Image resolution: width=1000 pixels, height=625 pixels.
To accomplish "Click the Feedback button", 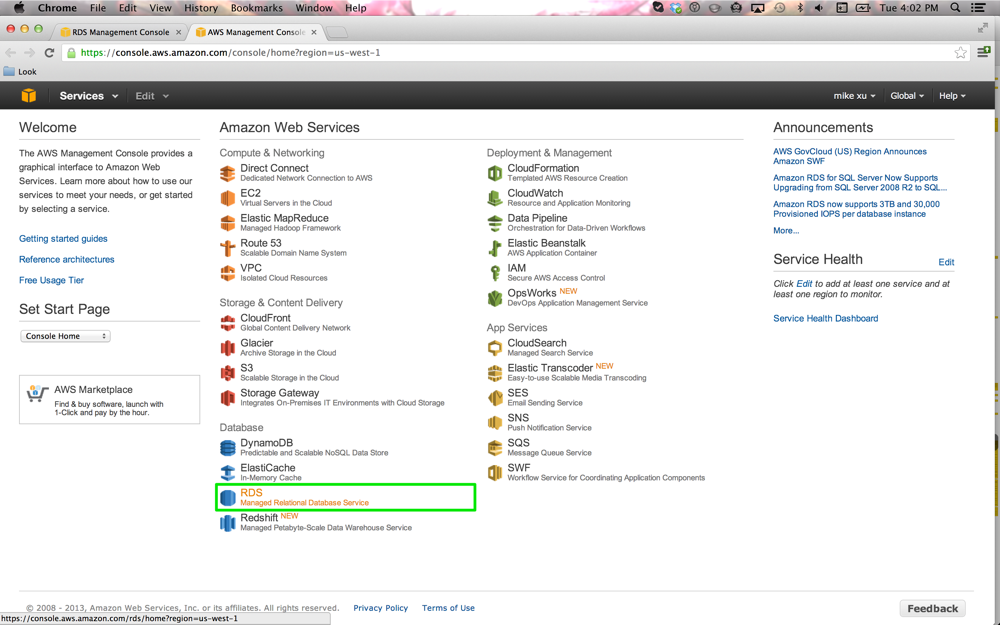I will click(932, 608).
